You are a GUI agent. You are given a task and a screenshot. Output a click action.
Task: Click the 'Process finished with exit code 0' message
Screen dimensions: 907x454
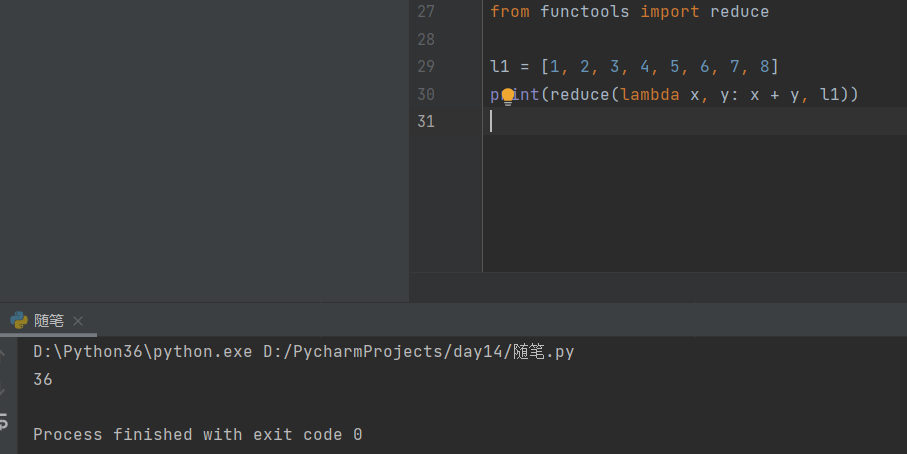click(x=197, y=435)
